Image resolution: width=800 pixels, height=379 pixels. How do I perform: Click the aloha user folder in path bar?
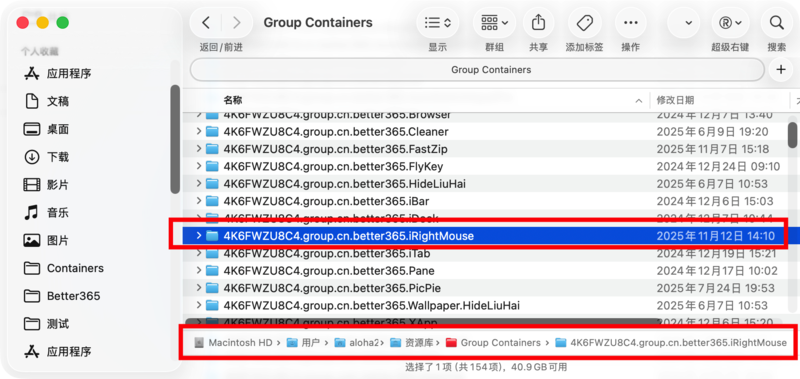[x=356, y=342]
